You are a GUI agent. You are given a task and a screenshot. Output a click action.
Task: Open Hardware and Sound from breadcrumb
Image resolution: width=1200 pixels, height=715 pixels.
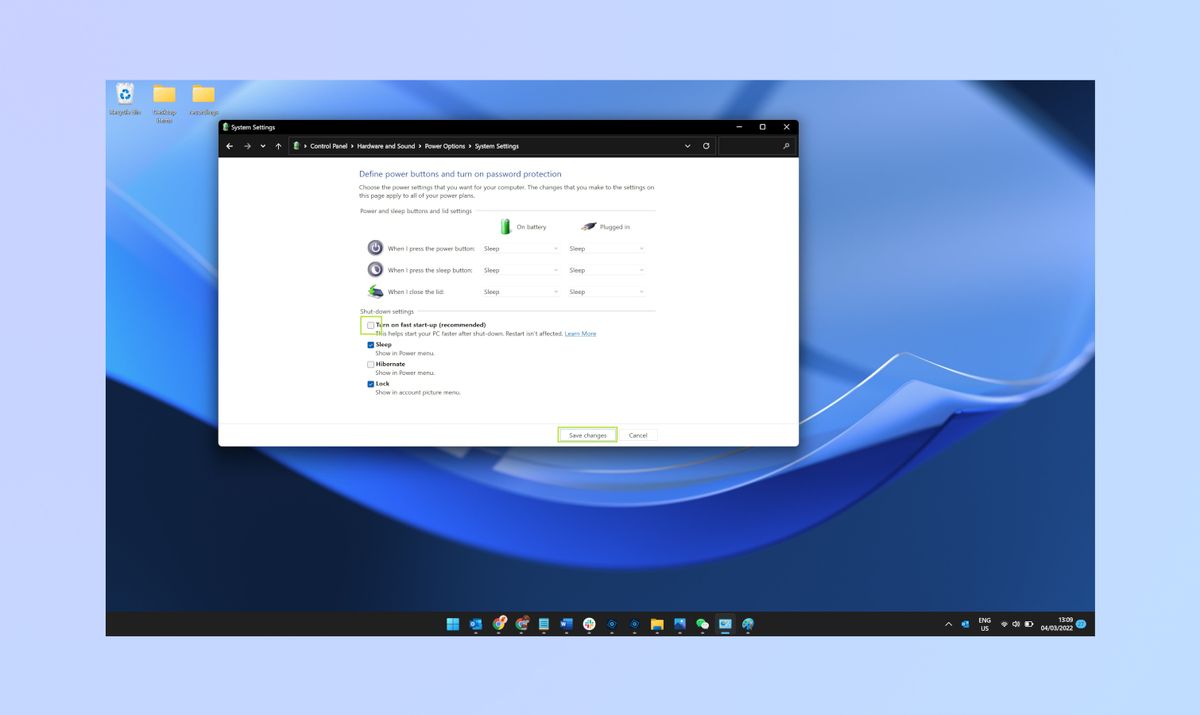click(386, 146)
